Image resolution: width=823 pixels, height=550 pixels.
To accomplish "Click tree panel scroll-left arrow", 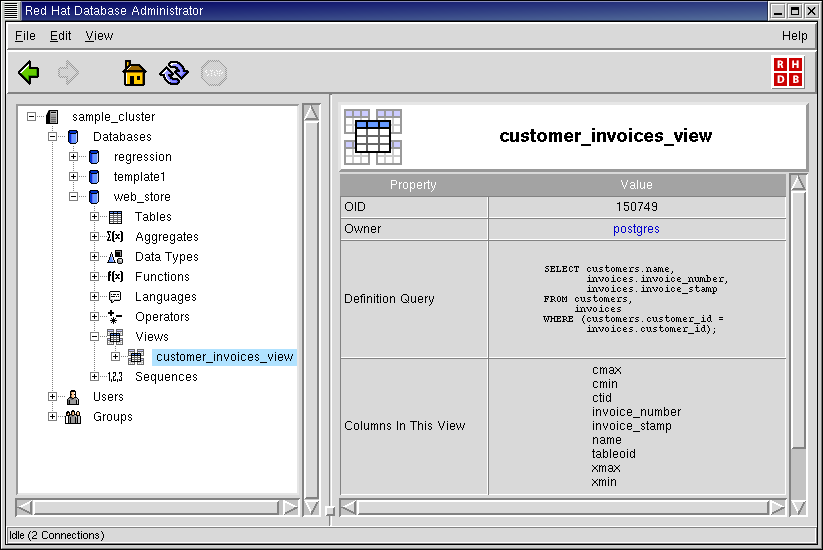I will click(25, 507).
